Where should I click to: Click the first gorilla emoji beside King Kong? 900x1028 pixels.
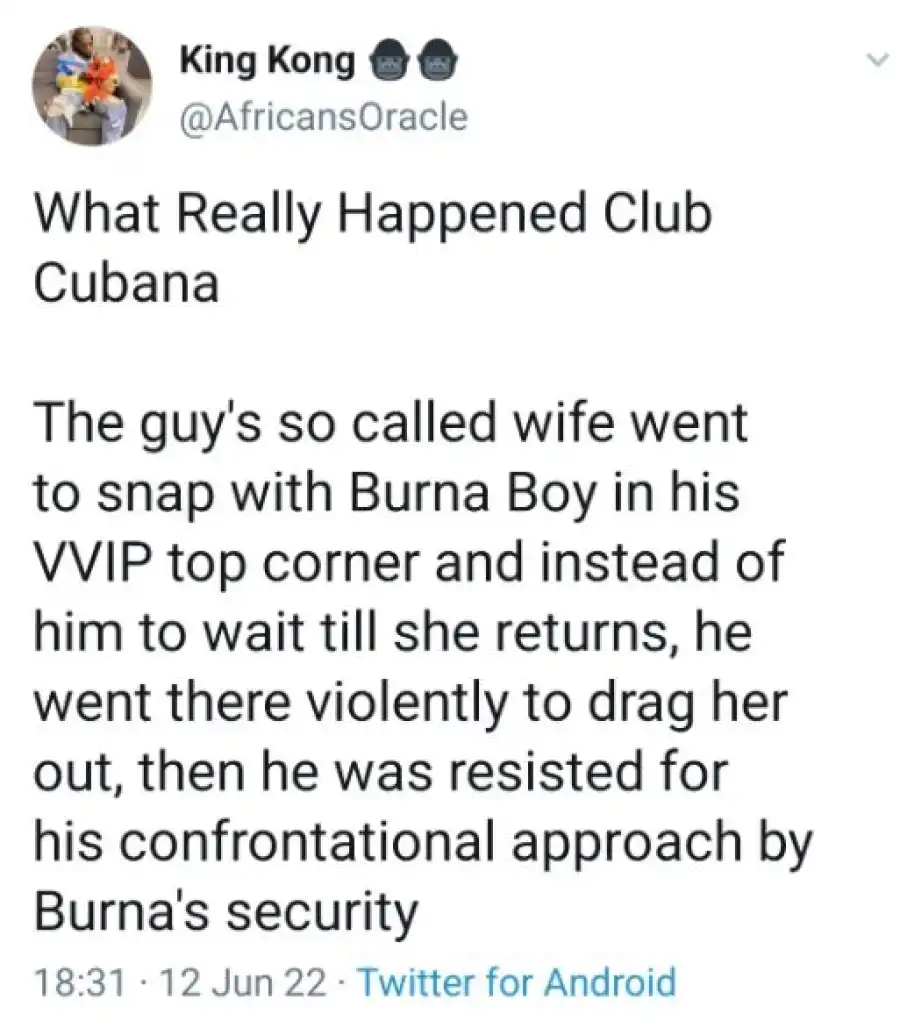pyautogui.click(x=389, y=64)
